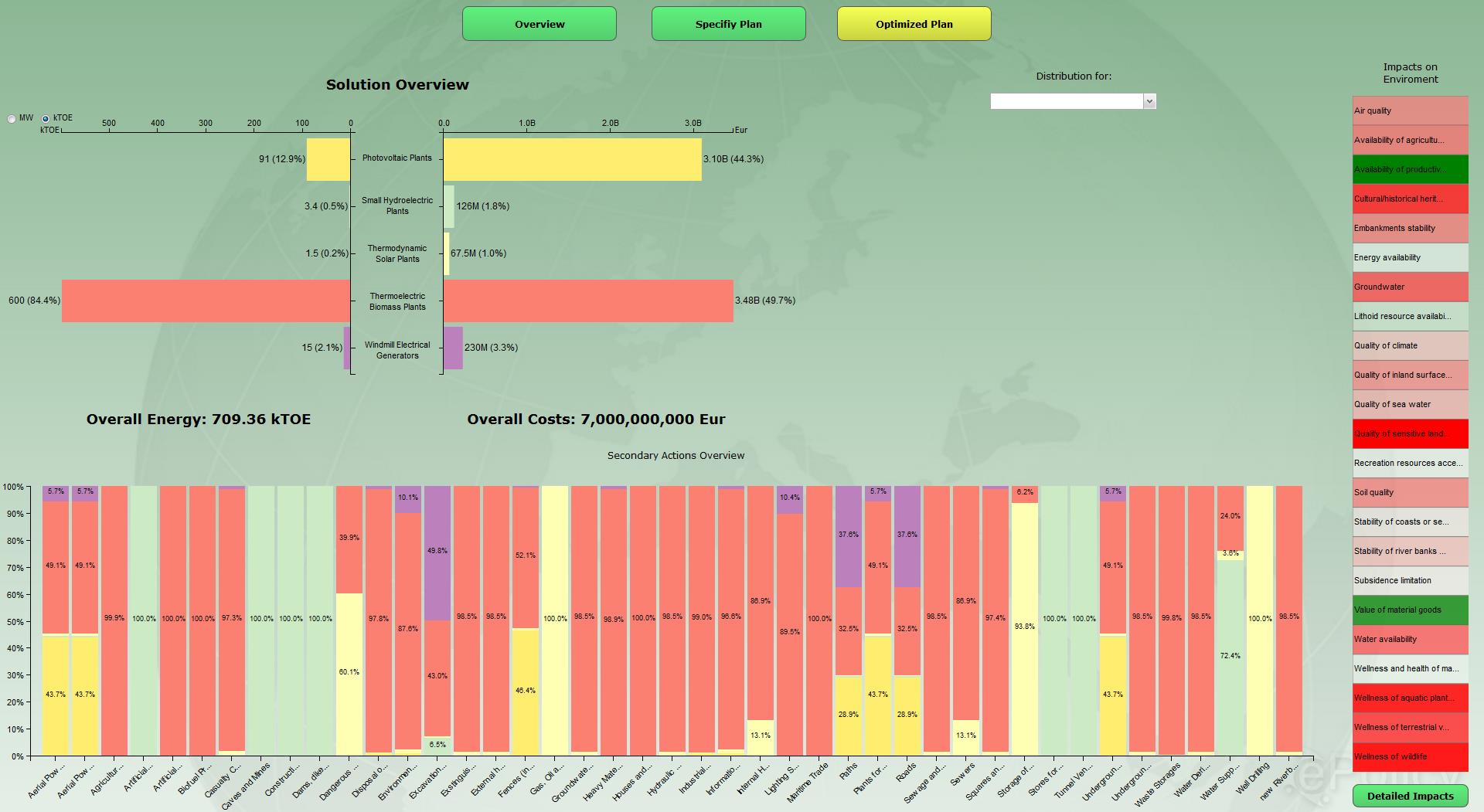
Task: Select Cultural/historical herit... impact cell
Action: tap(1411, 199)
